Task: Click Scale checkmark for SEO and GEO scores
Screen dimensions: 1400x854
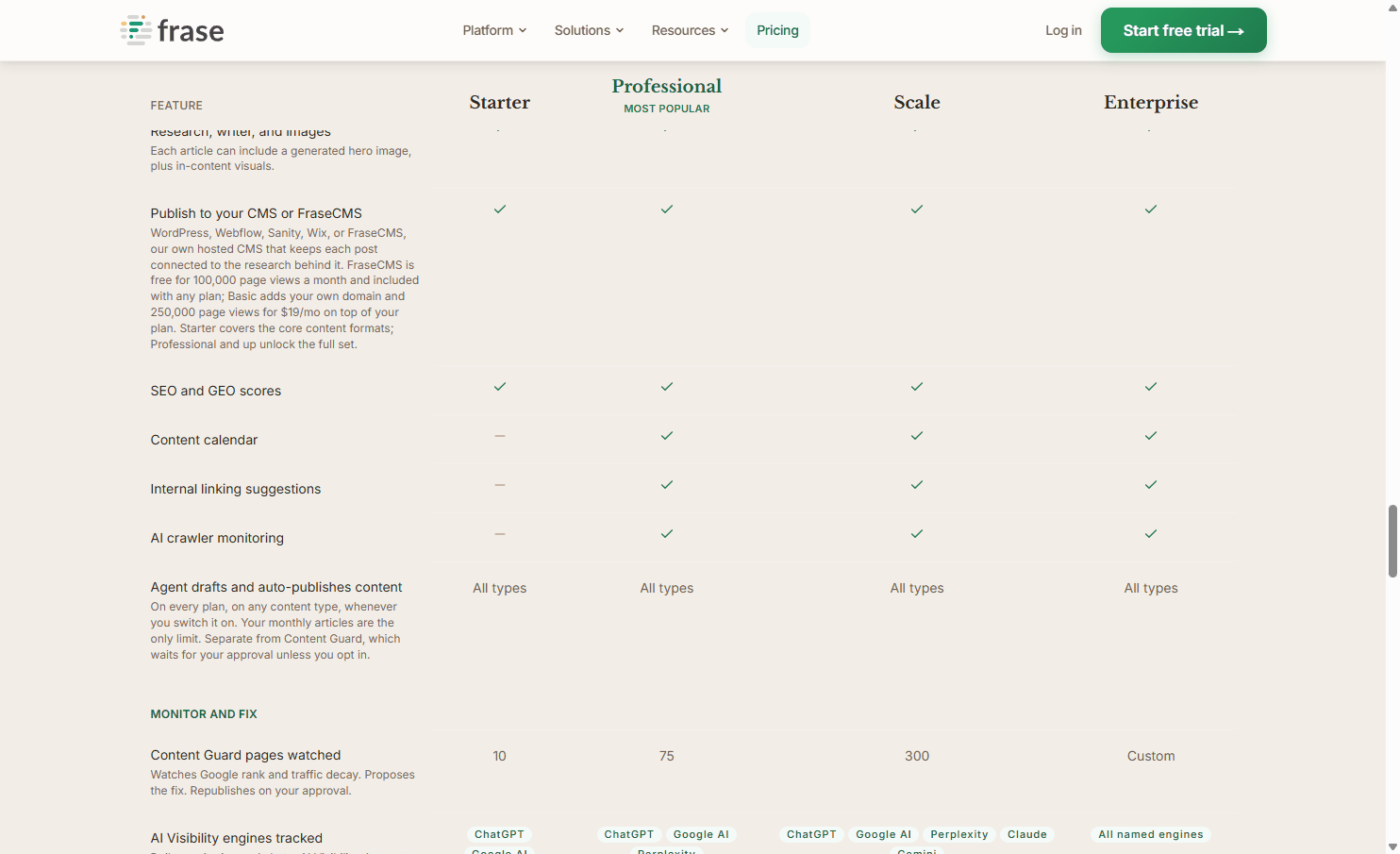Action: tap(917, 387)
